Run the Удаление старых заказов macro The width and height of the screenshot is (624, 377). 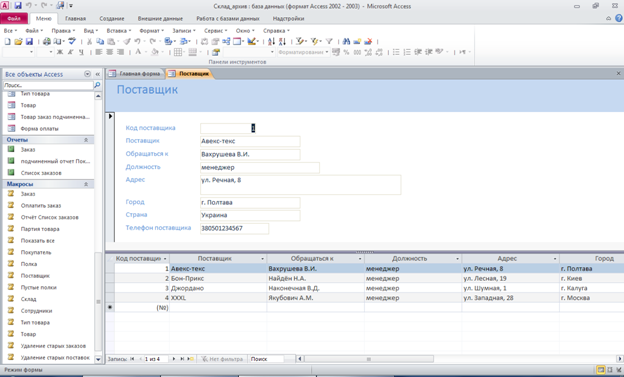(53, 346)
